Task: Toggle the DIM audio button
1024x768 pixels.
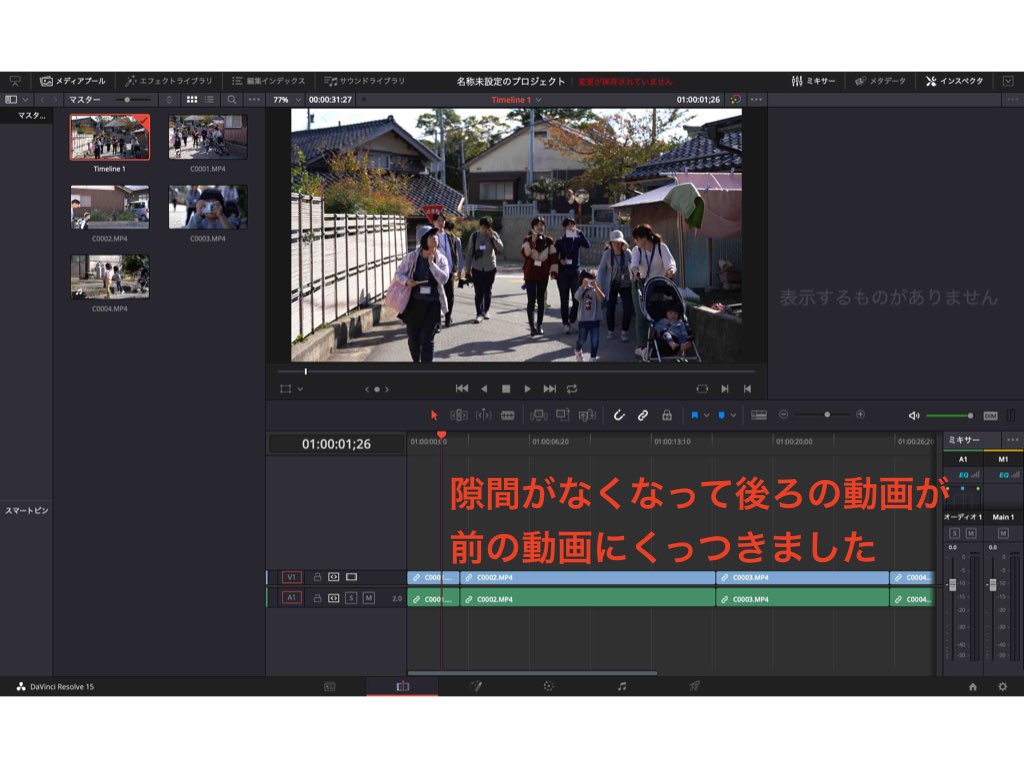Action: (x=991, y=415)
